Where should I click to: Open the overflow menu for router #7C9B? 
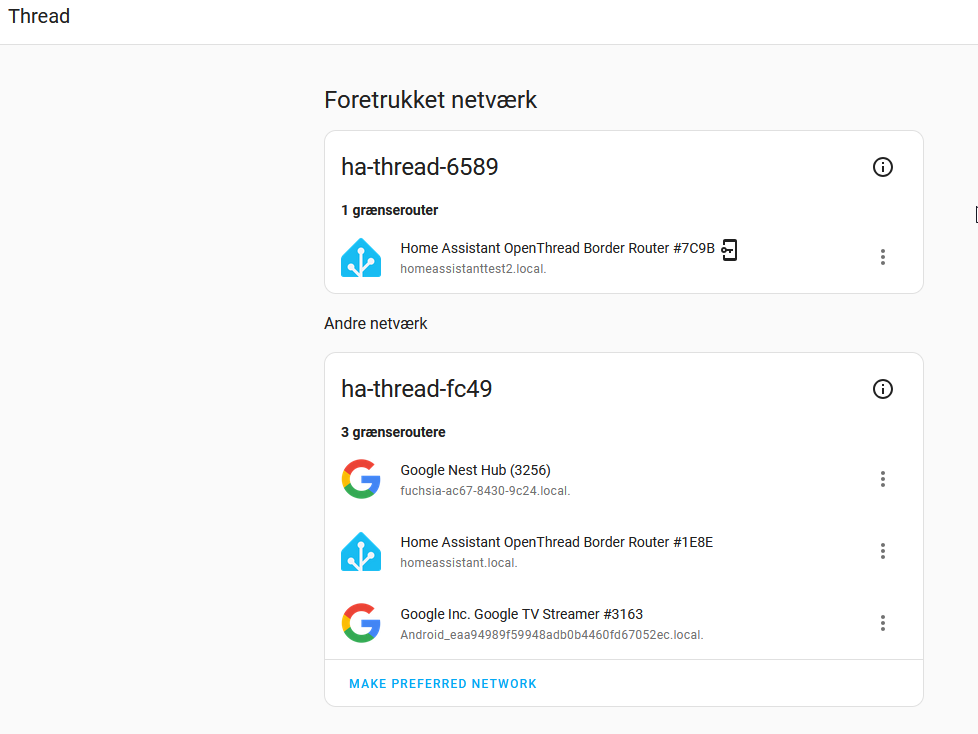pos(883,257)
